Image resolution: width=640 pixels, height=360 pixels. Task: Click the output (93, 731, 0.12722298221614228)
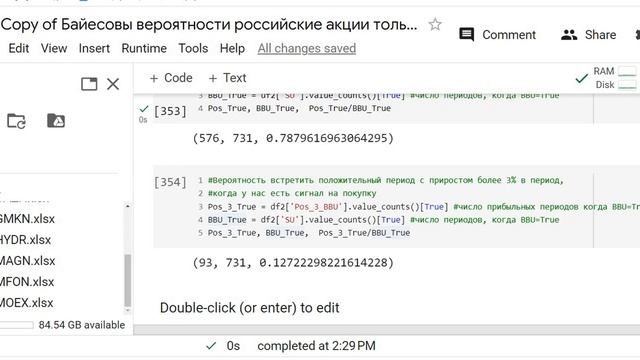[x=293, y=262]
